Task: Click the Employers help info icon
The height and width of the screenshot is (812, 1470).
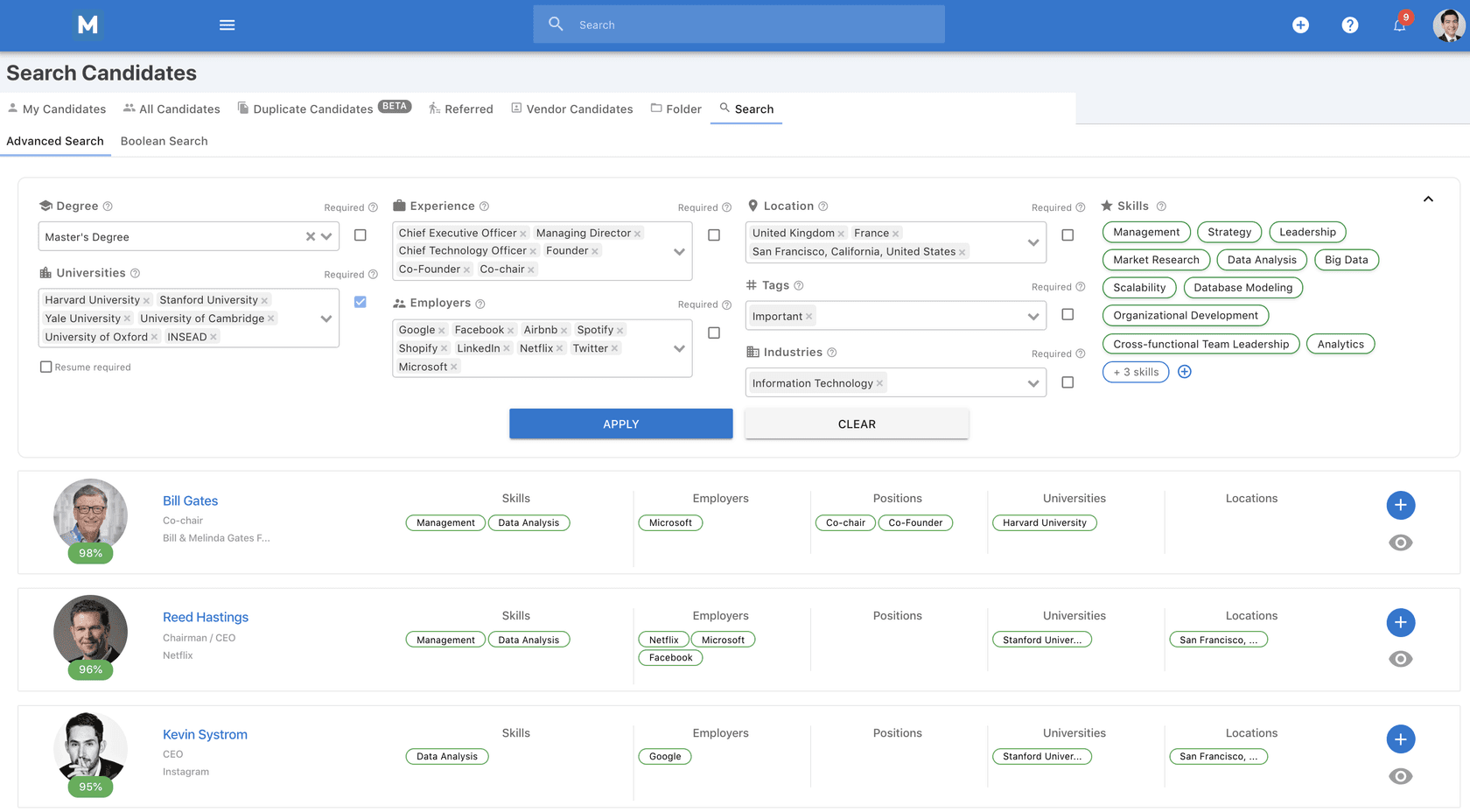Action: pyautogui.click(x=479, y=304)
